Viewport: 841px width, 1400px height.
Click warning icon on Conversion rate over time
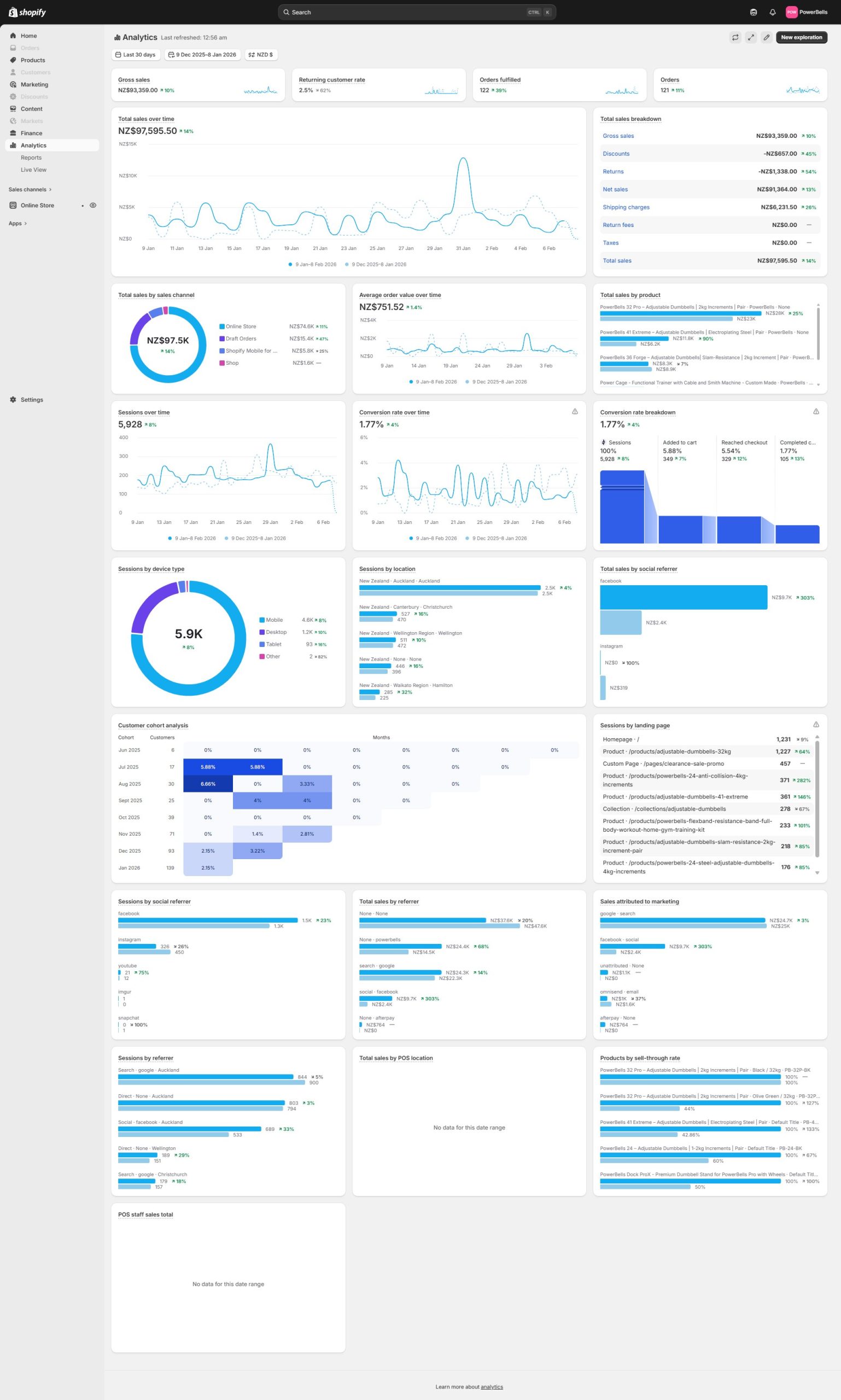575,411
